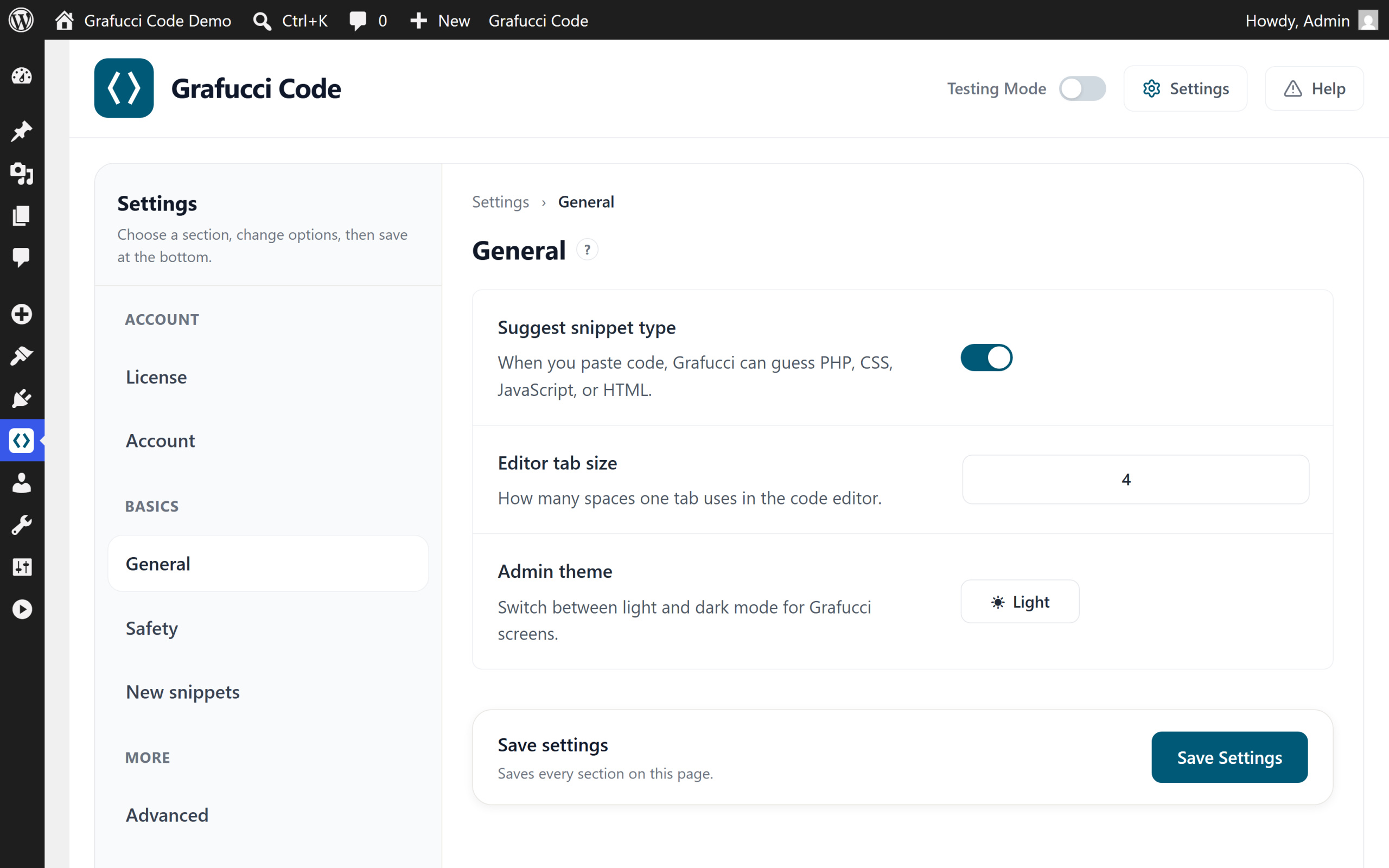This screenshot has height=868, width=1389.
Task: Open Grafucci Code Demo site link
Action: 157,21
